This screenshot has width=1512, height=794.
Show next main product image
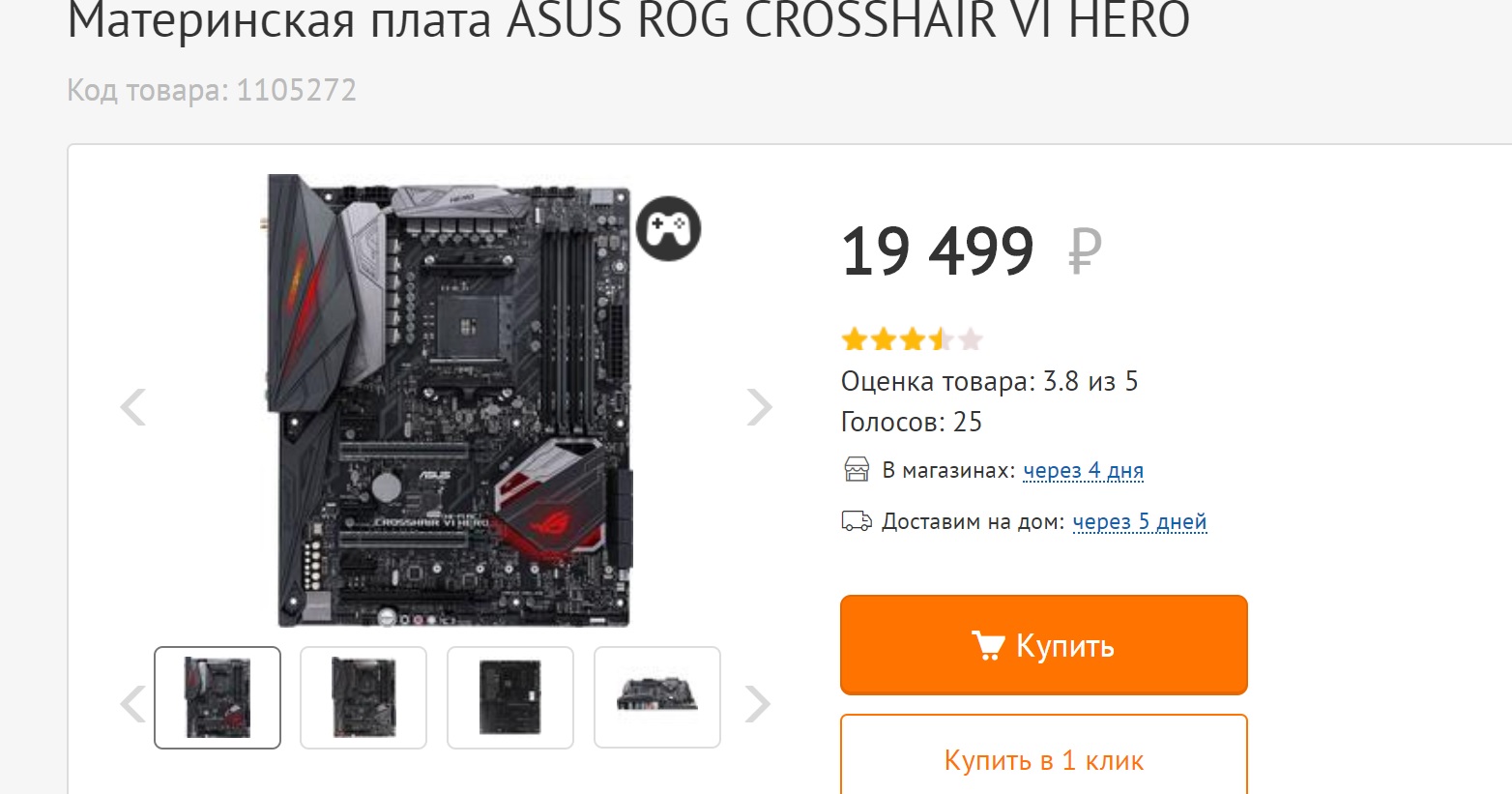[x=760, y=407]
